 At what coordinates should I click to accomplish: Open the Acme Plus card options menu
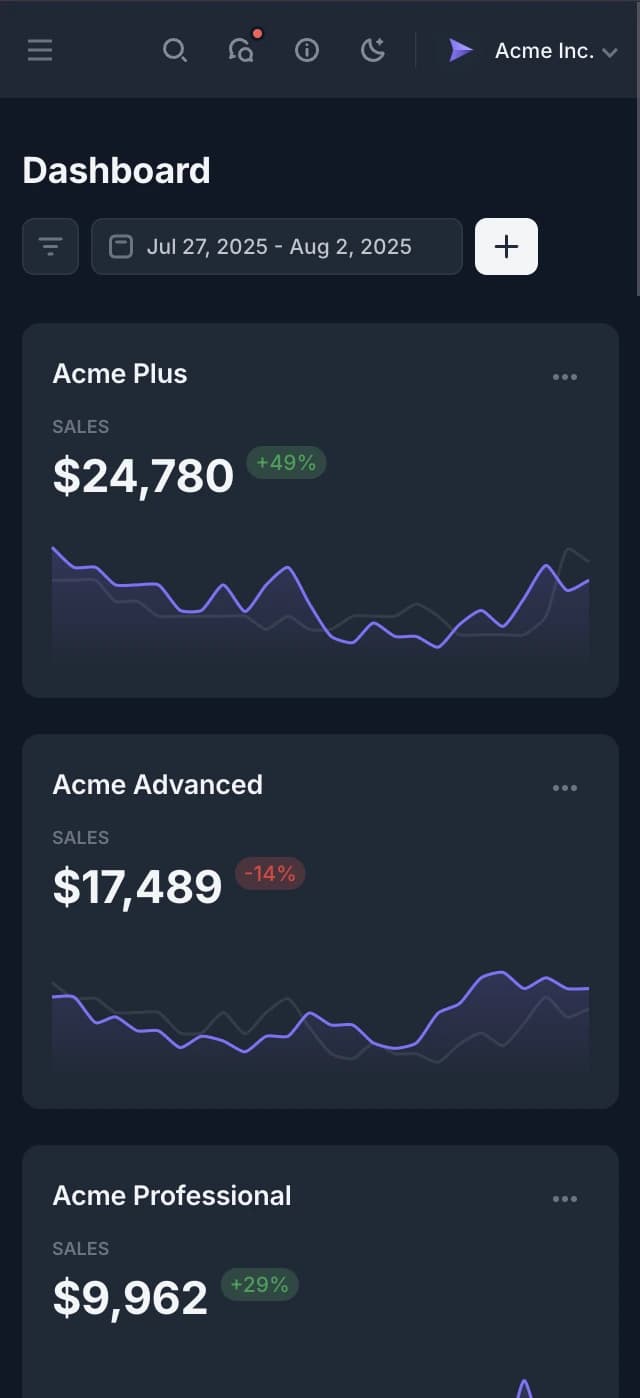[x=565, y=377]
